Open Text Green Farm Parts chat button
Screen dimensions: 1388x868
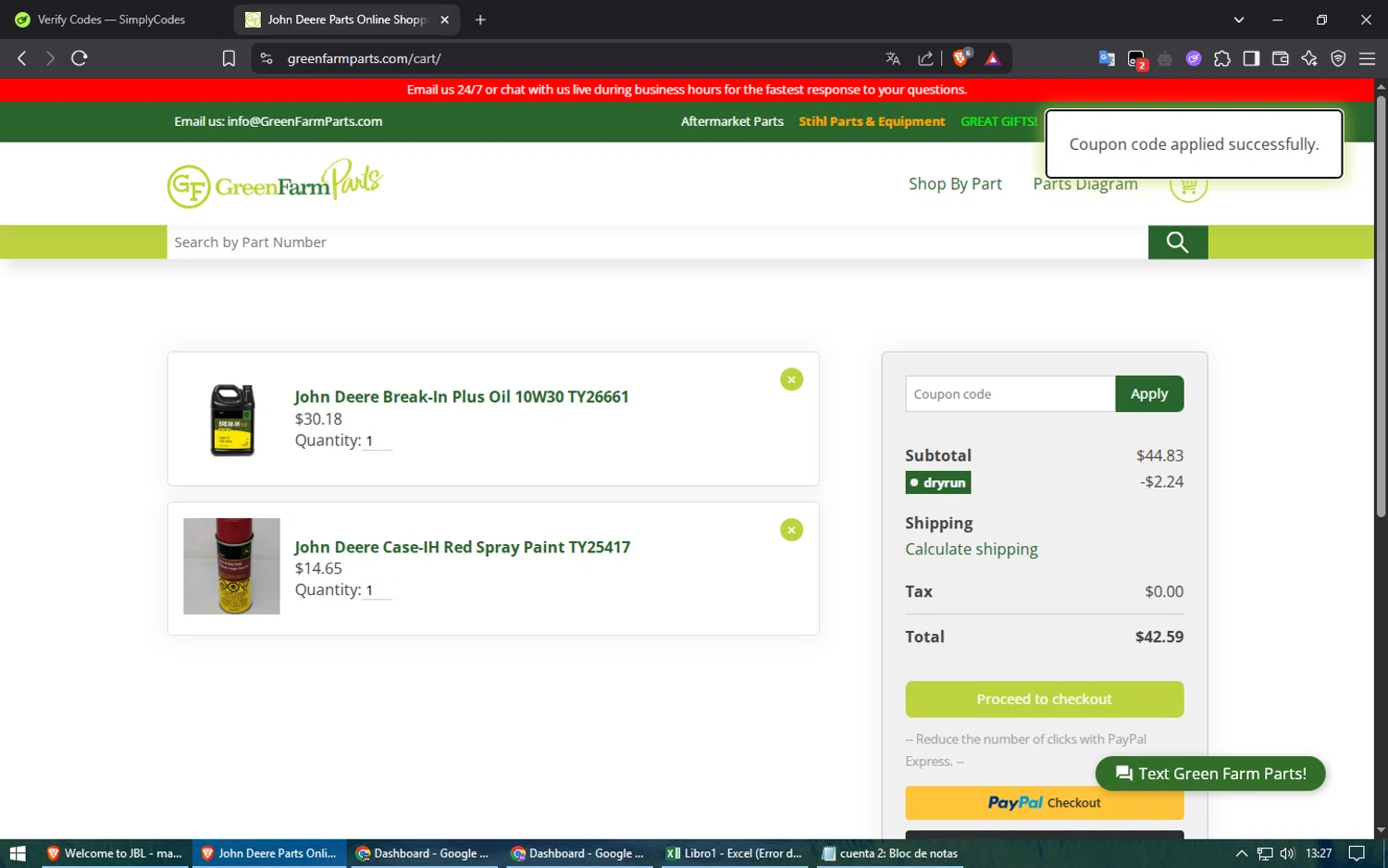click(1210, 774)
